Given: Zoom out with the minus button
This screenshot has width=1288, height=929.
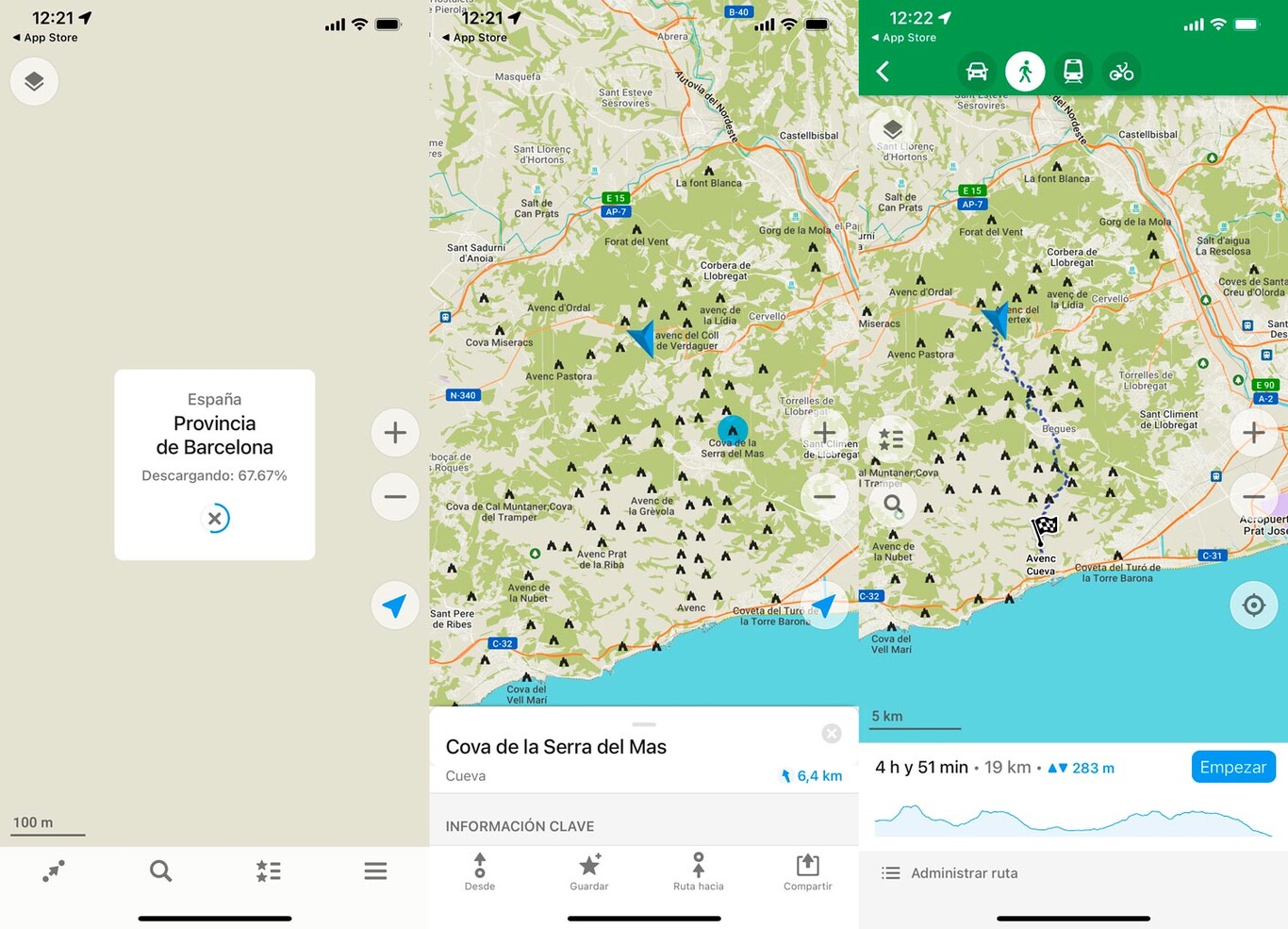Looking at the screenshot, I should (395, 496).
